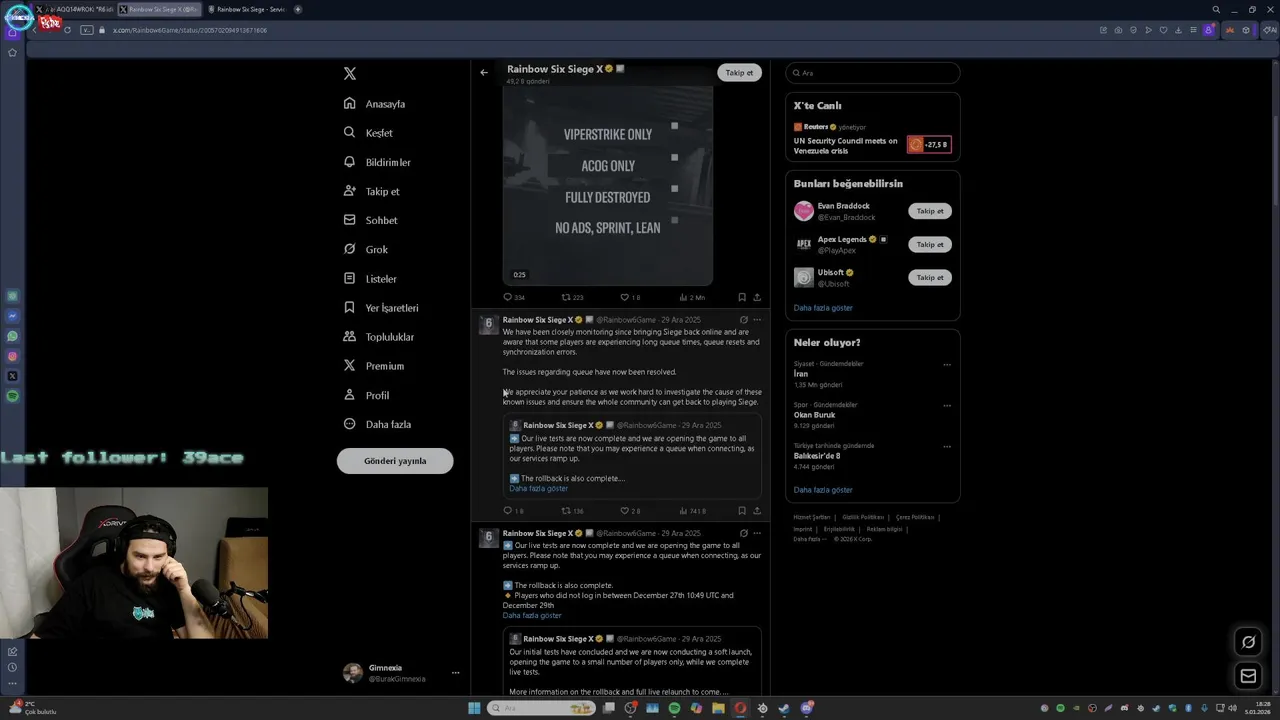The height and width of the screenshot is (720, 1280).
Task: Open Premium in sidebar
Action: coord(373,366)
